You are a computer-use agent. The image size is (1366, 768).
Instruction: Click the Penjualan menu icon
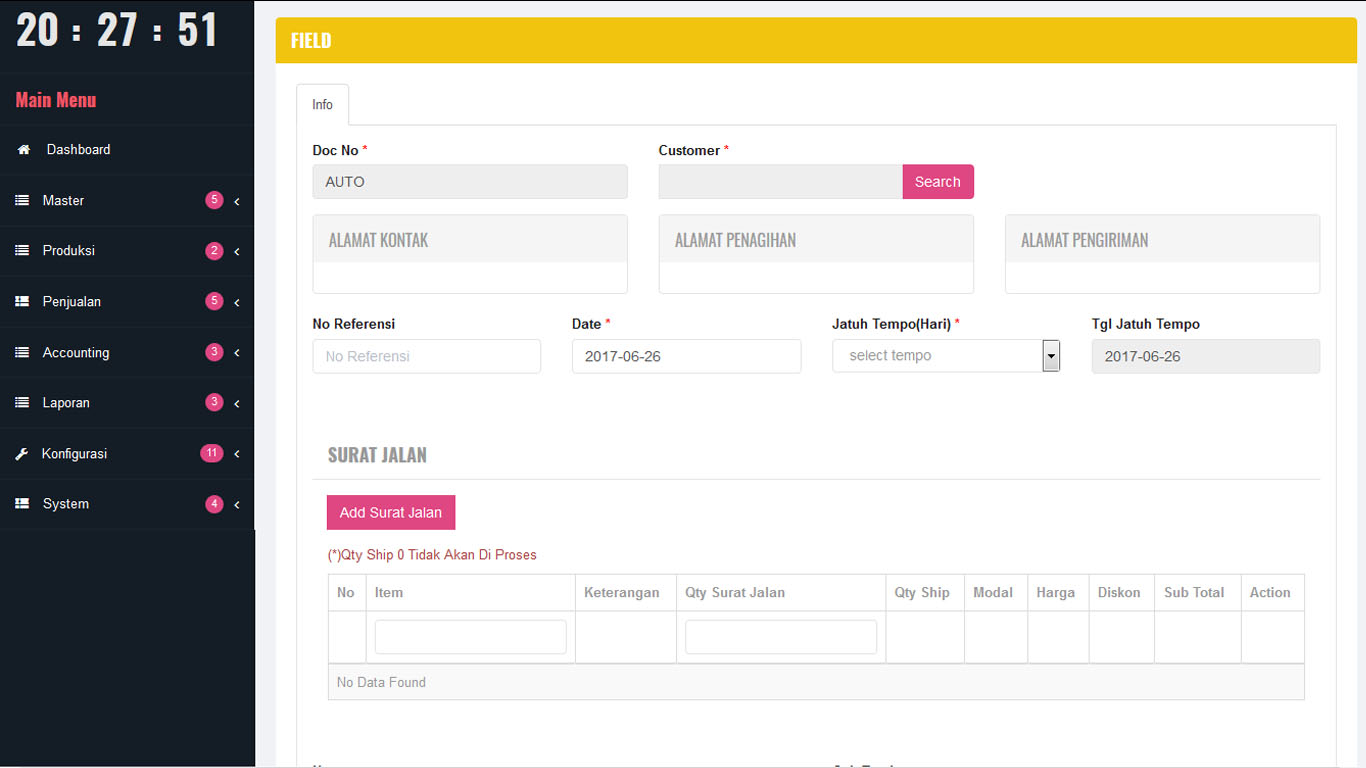click(22, 302)
